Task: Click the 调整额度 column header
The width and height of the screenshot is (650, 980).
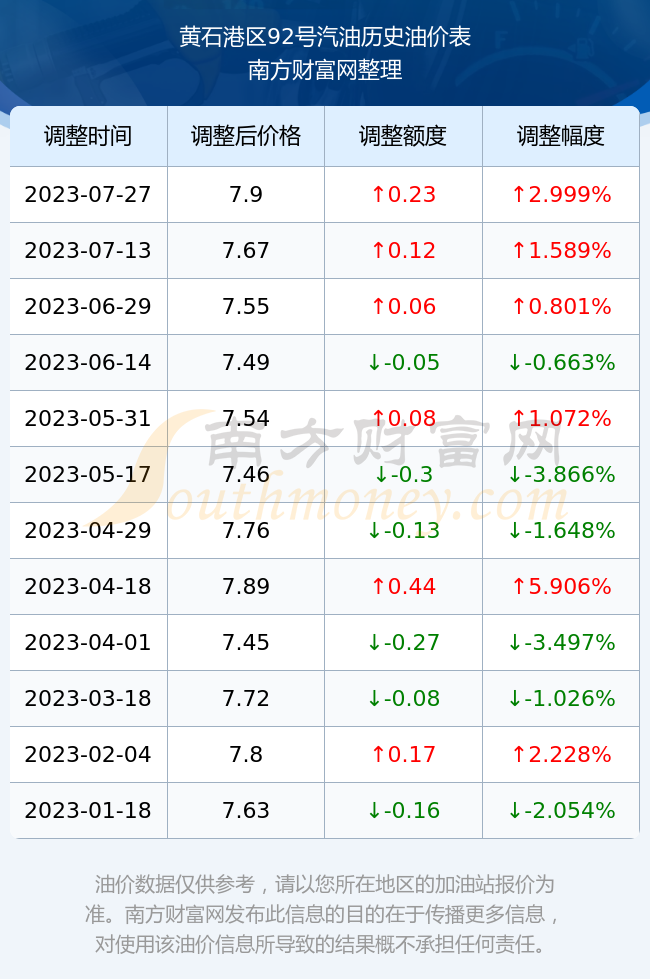Action: pos(403,136)
